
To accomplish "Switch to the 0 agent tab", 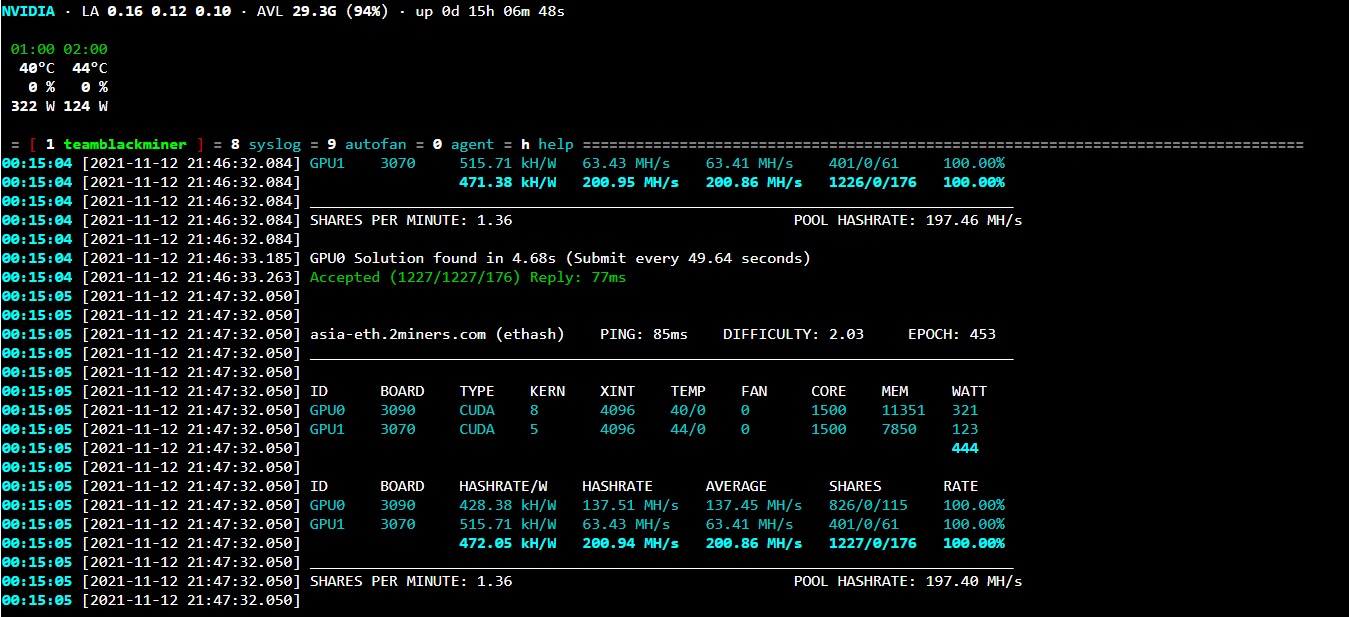I will (x=463, y=144).
